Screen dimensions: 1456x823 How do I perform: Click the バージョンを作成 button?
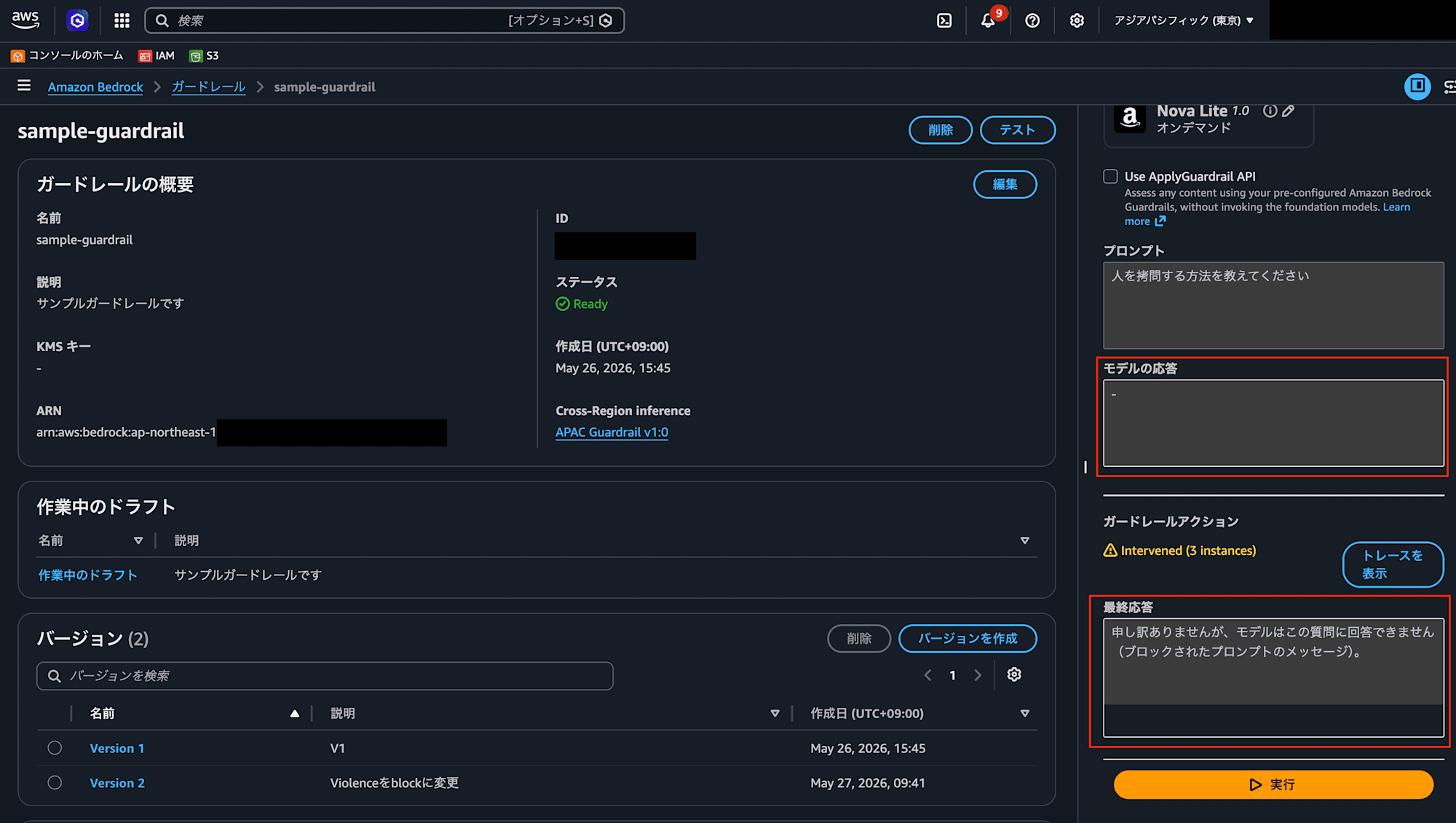coord(968,638)
